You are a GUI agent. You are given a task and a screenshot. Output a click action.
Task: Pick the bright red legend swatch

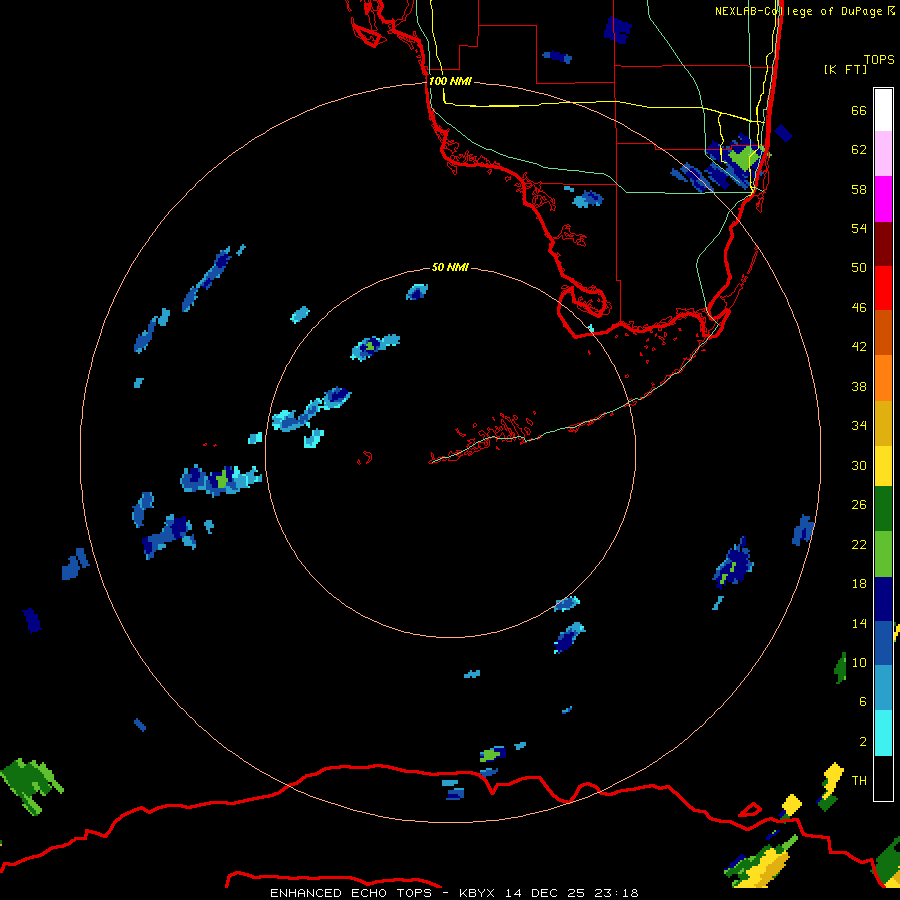(x=883, y=288)
